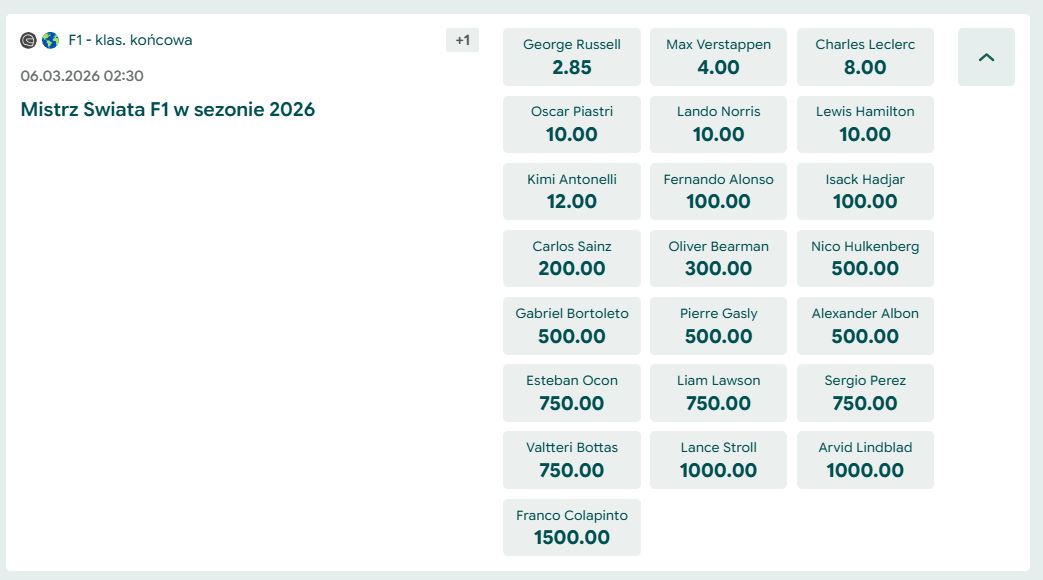Choose the Isack Hadjar selection
1043x580 pixels.
tap(865, 191)
